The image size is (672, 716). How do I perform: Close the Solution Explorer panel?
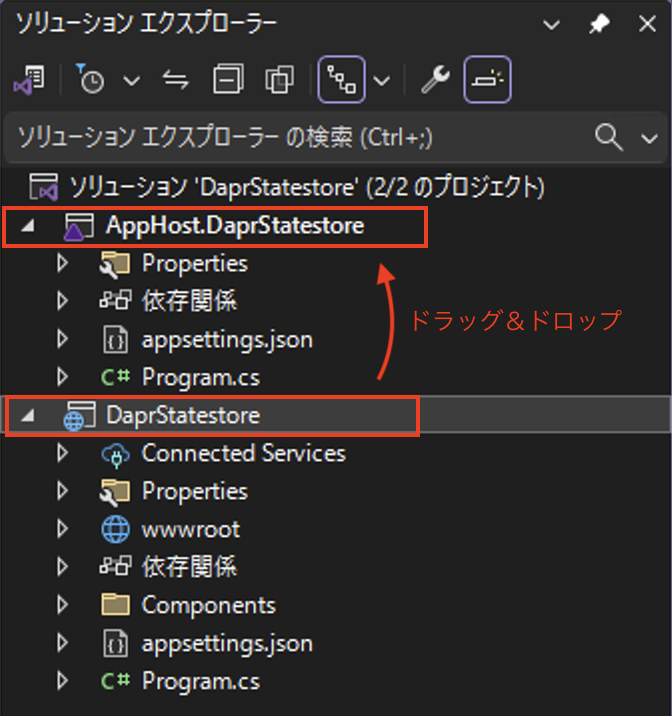tap(647, 24)
